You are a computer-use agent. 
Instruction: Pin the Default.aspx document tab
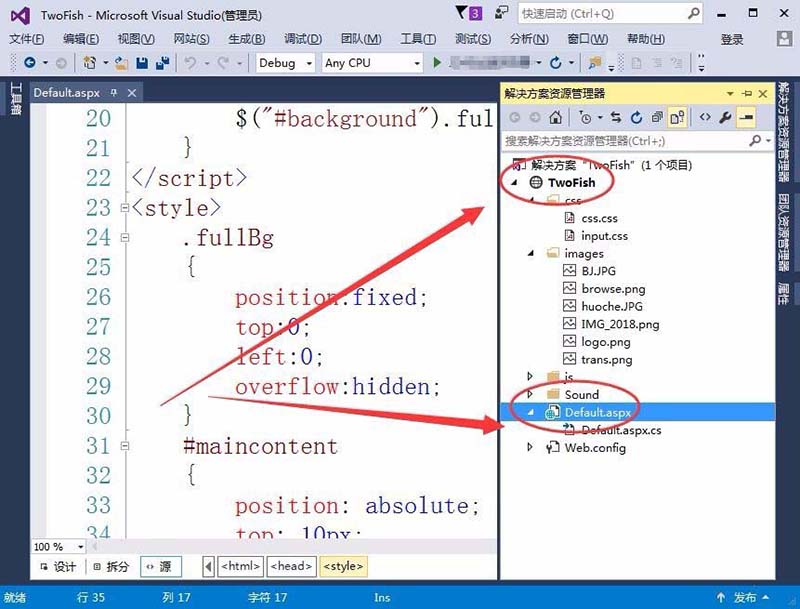point(114,92)
